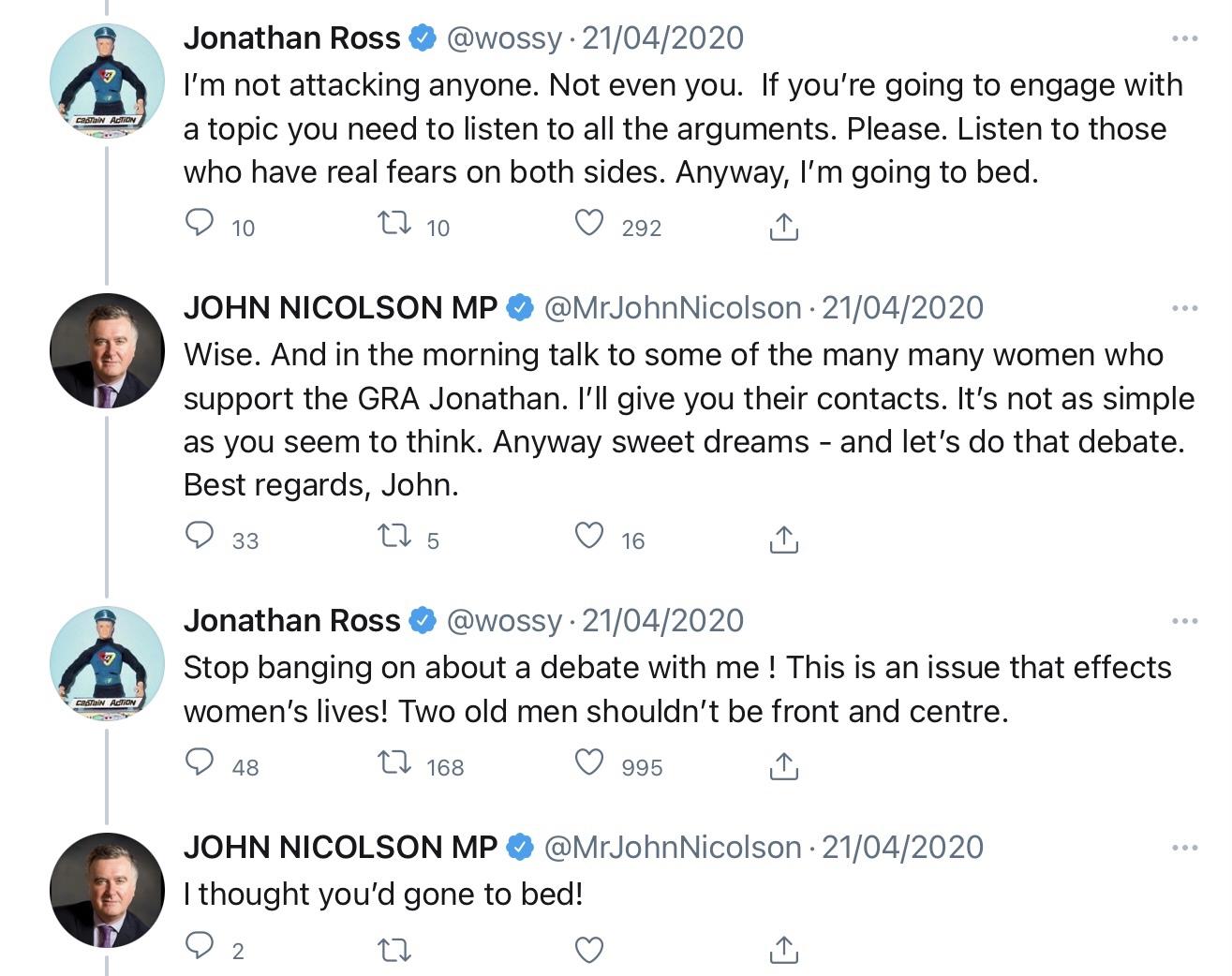Like the tweet with 292 likes

point(589,224)
